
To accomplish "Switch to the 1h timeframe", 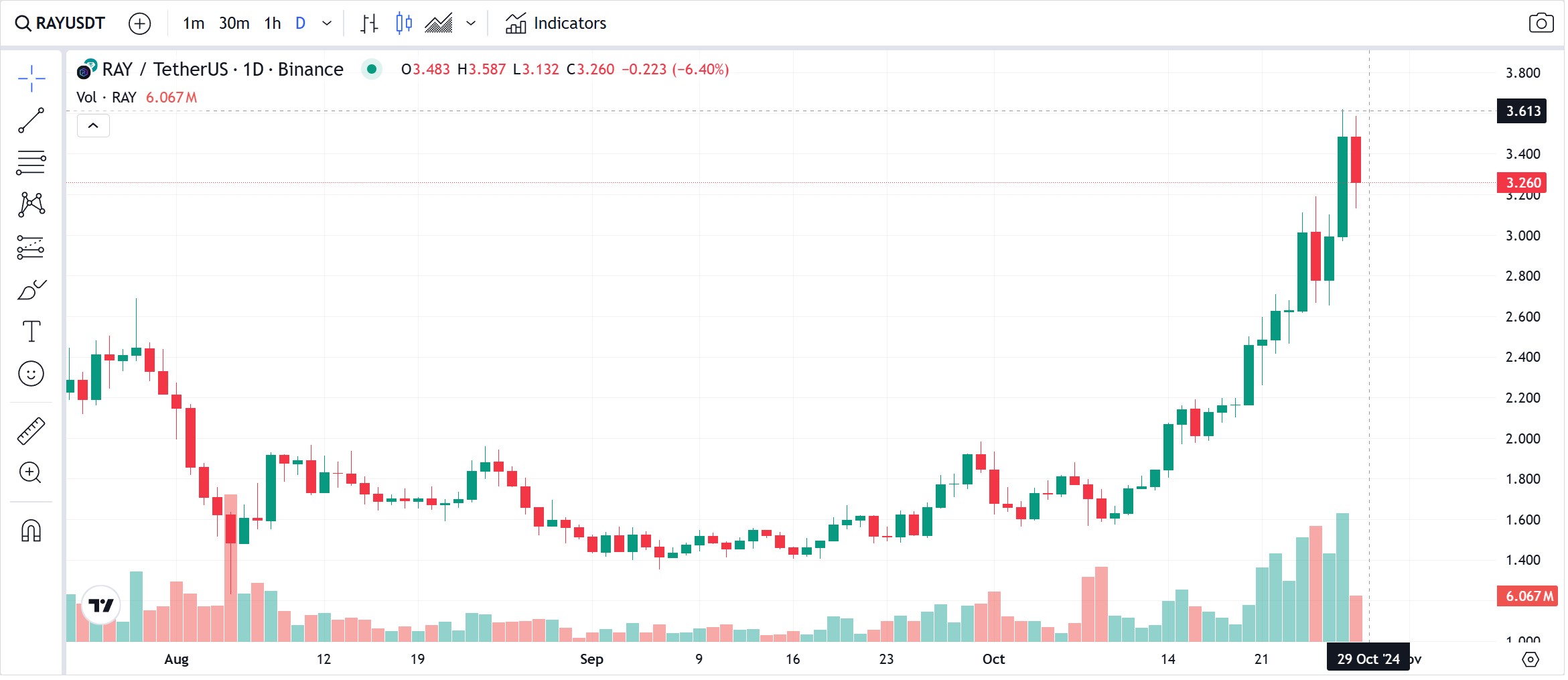I will pyautogui.click(x=272, y=23).
